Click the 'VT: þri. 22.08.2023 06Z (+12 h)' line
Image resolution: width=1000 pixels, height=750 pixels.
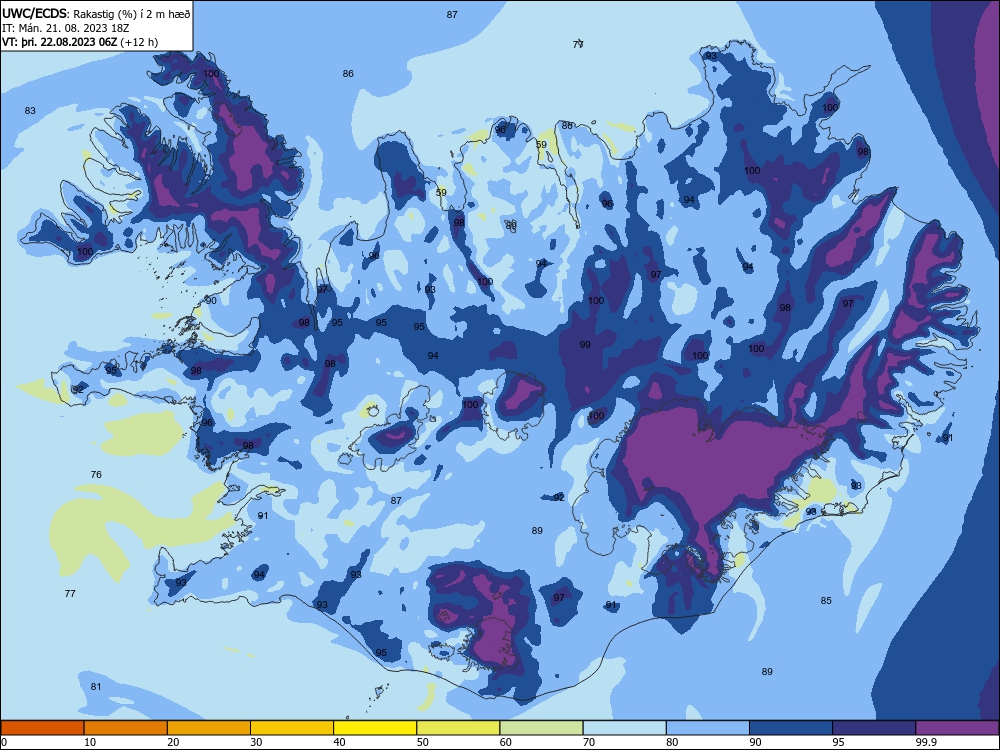click(x=80, y=42)
